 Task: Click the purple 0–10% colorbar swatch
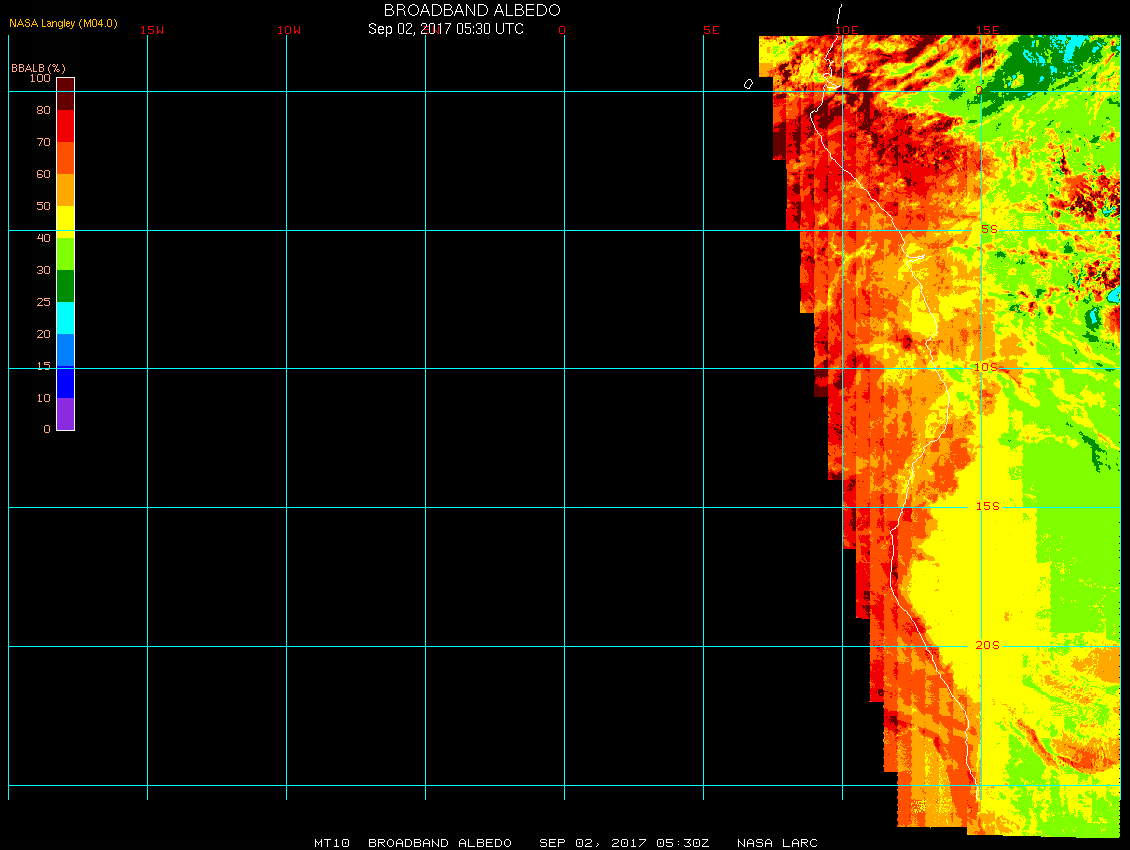point(65,414)
